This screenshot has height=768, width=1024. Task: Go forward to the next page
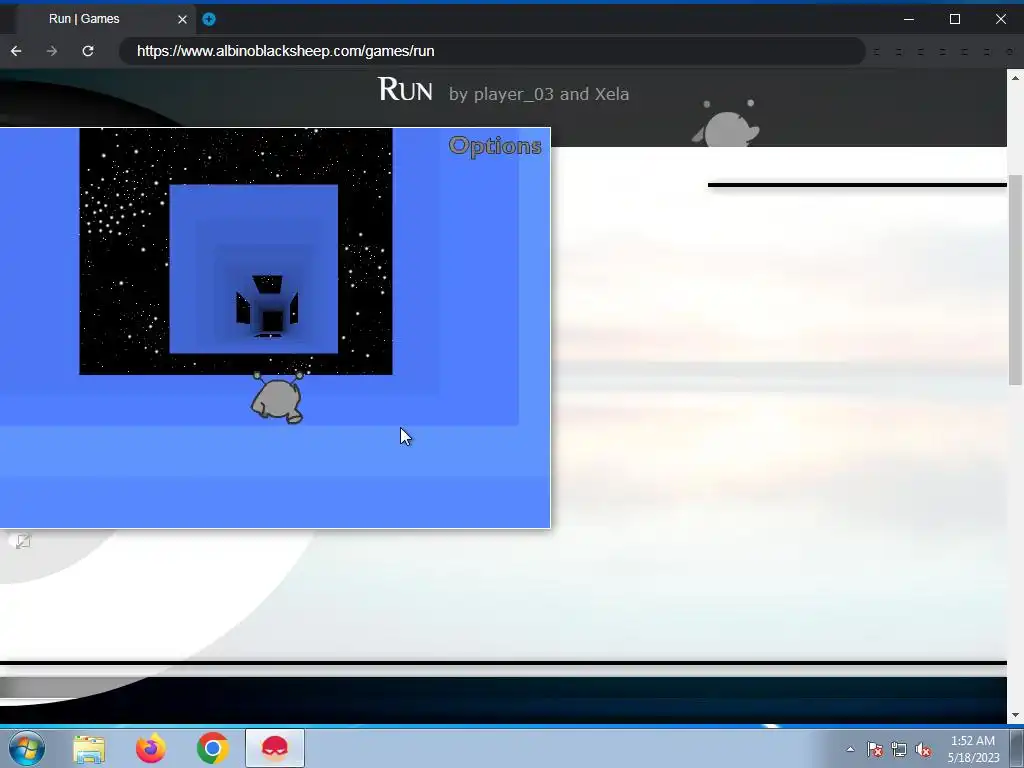(x=52, y=51)
